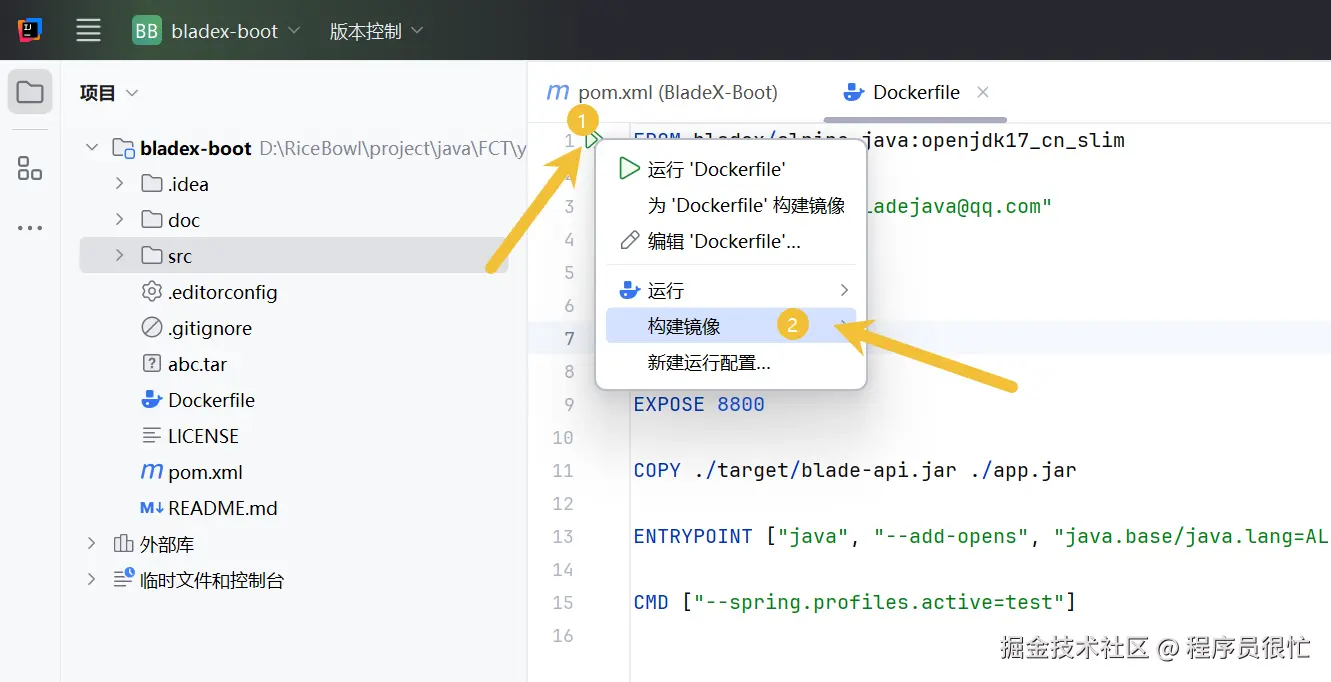The height and width of the screenshot is (682, 1331).
Task: Open the 运行 Docker submenu arrow
Action: 844,290
